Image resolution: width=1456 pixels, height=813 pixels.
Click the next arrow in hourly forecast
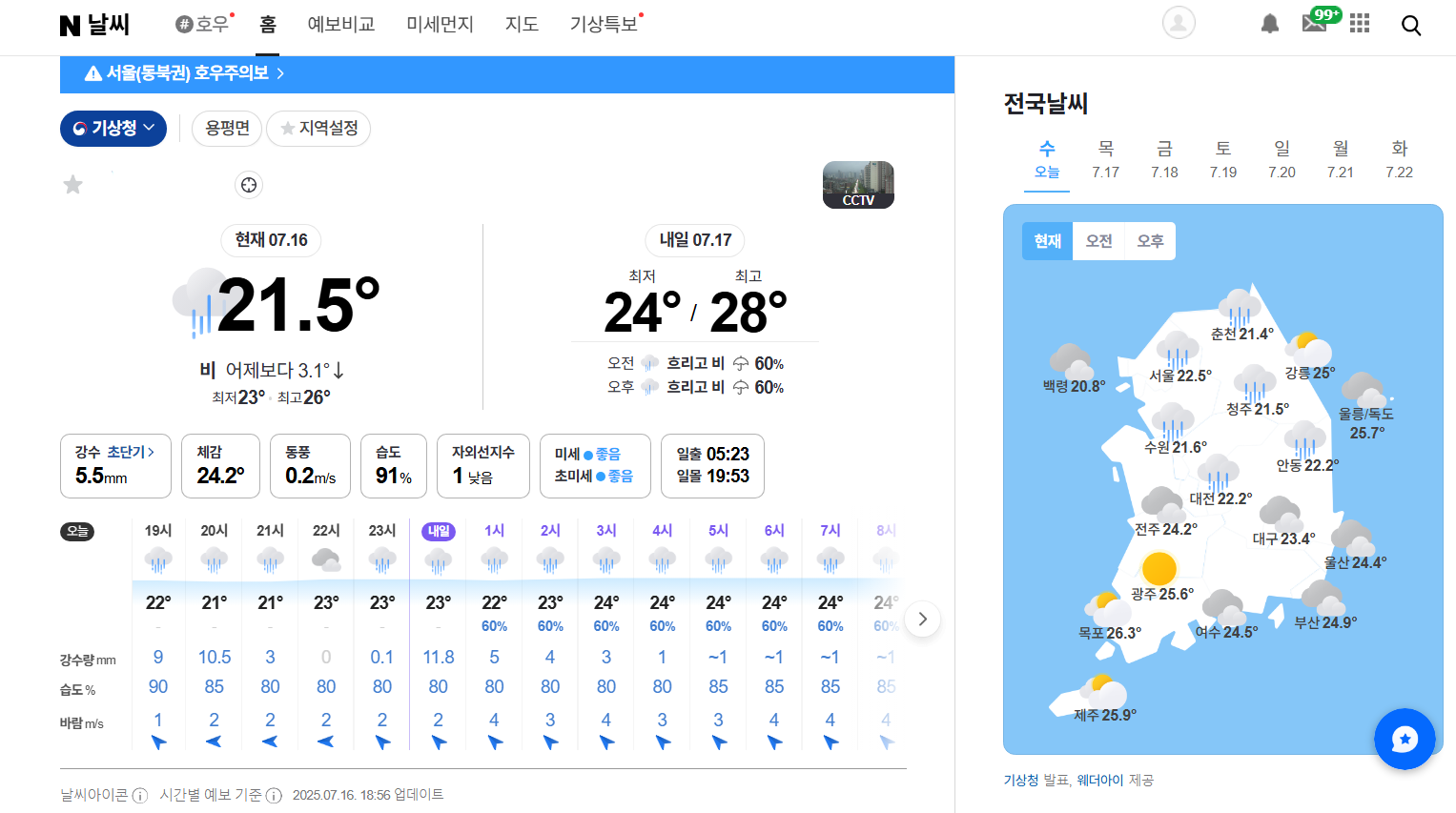coord(922,620)
